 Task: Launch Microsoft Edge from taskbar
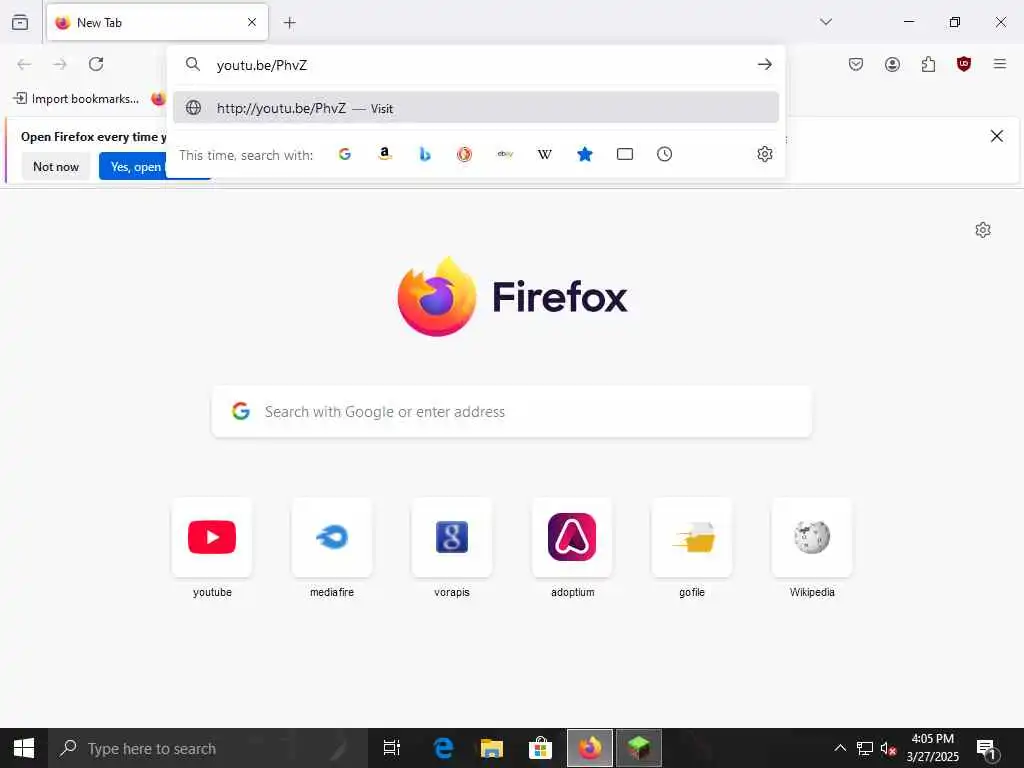(443, 748)
